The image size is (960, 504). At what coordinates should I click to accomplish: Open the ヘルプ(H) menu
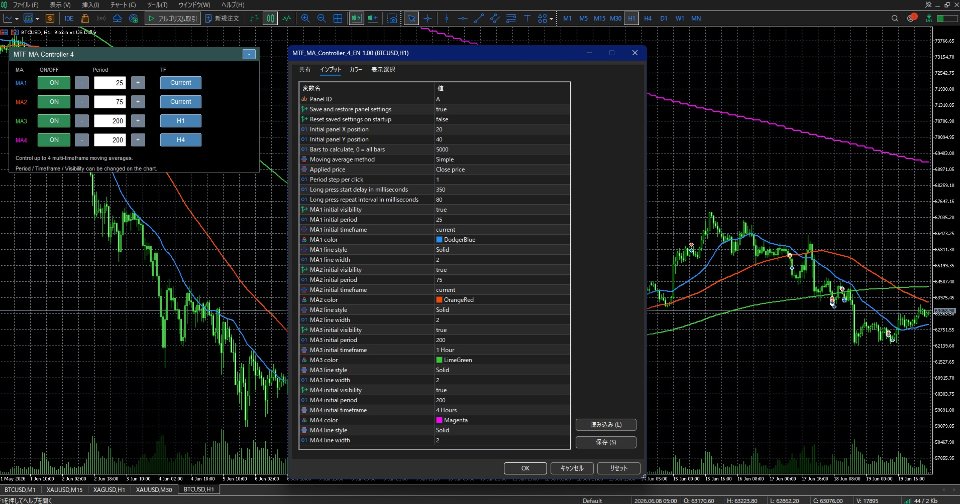(232, 4)
